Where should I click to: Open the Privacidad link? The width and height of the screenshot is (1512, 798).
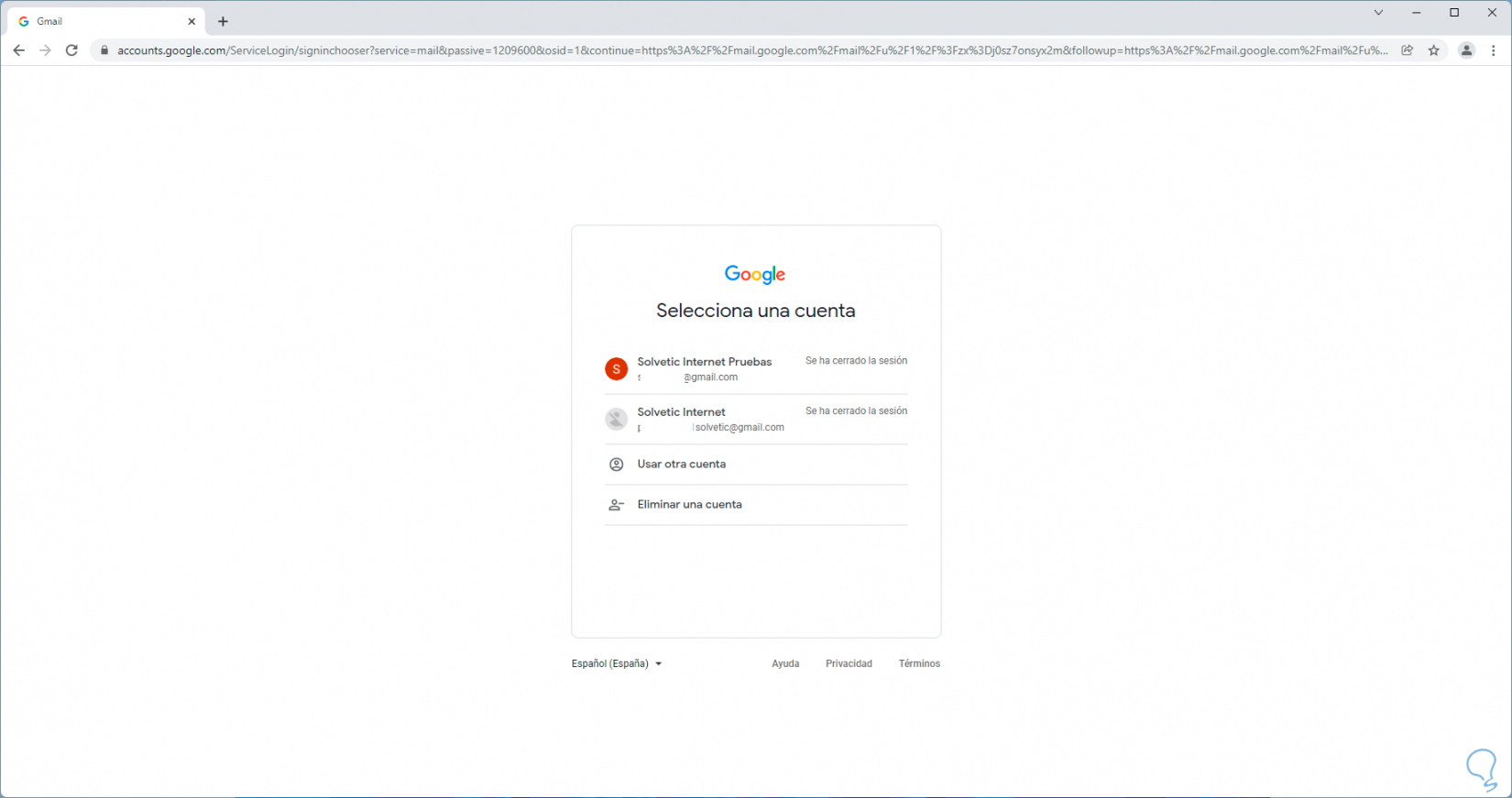(849, 663)
